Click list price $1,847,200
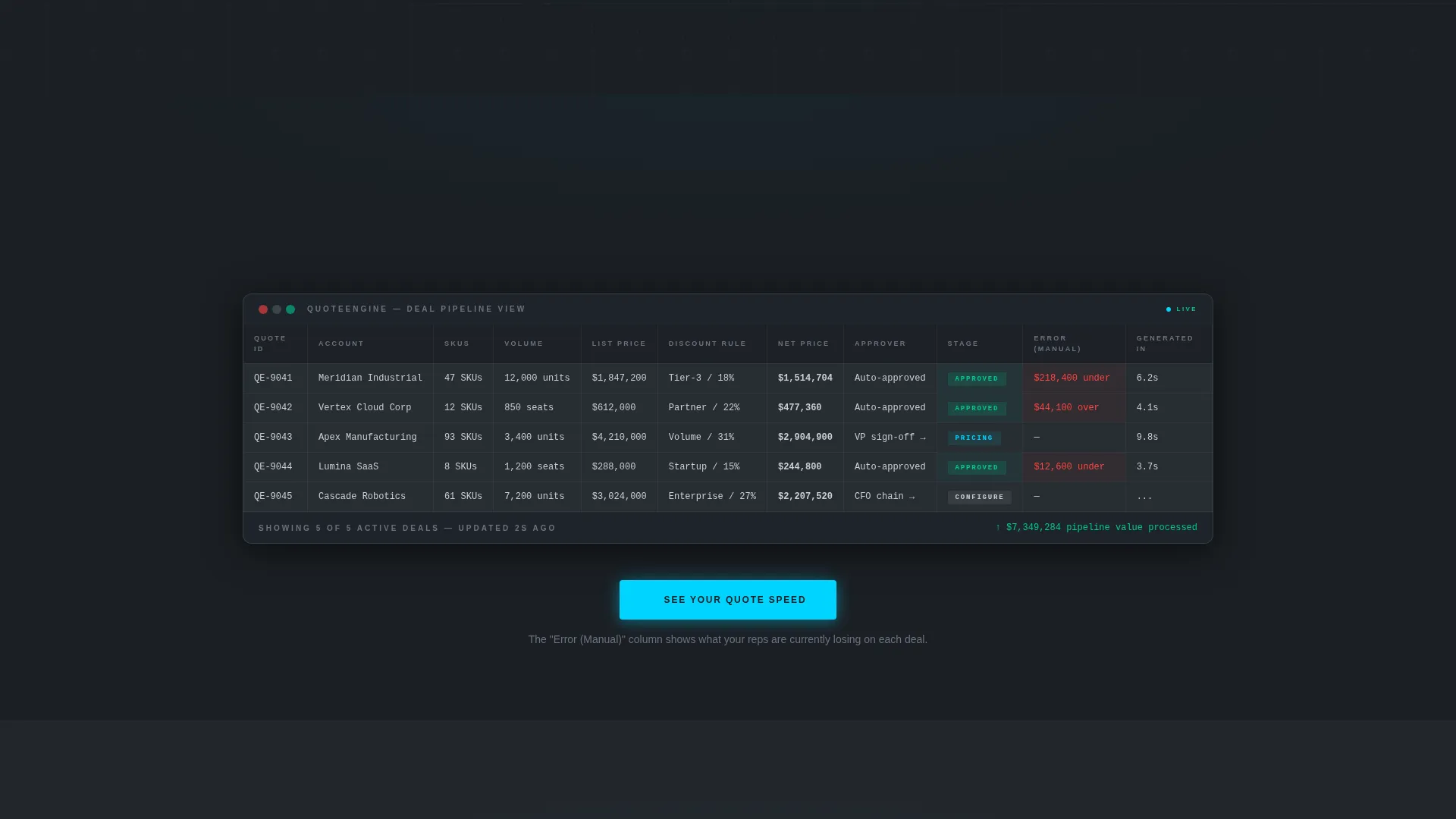The height and width of the screenshot is (819, 1456). (x=620, y=378)
